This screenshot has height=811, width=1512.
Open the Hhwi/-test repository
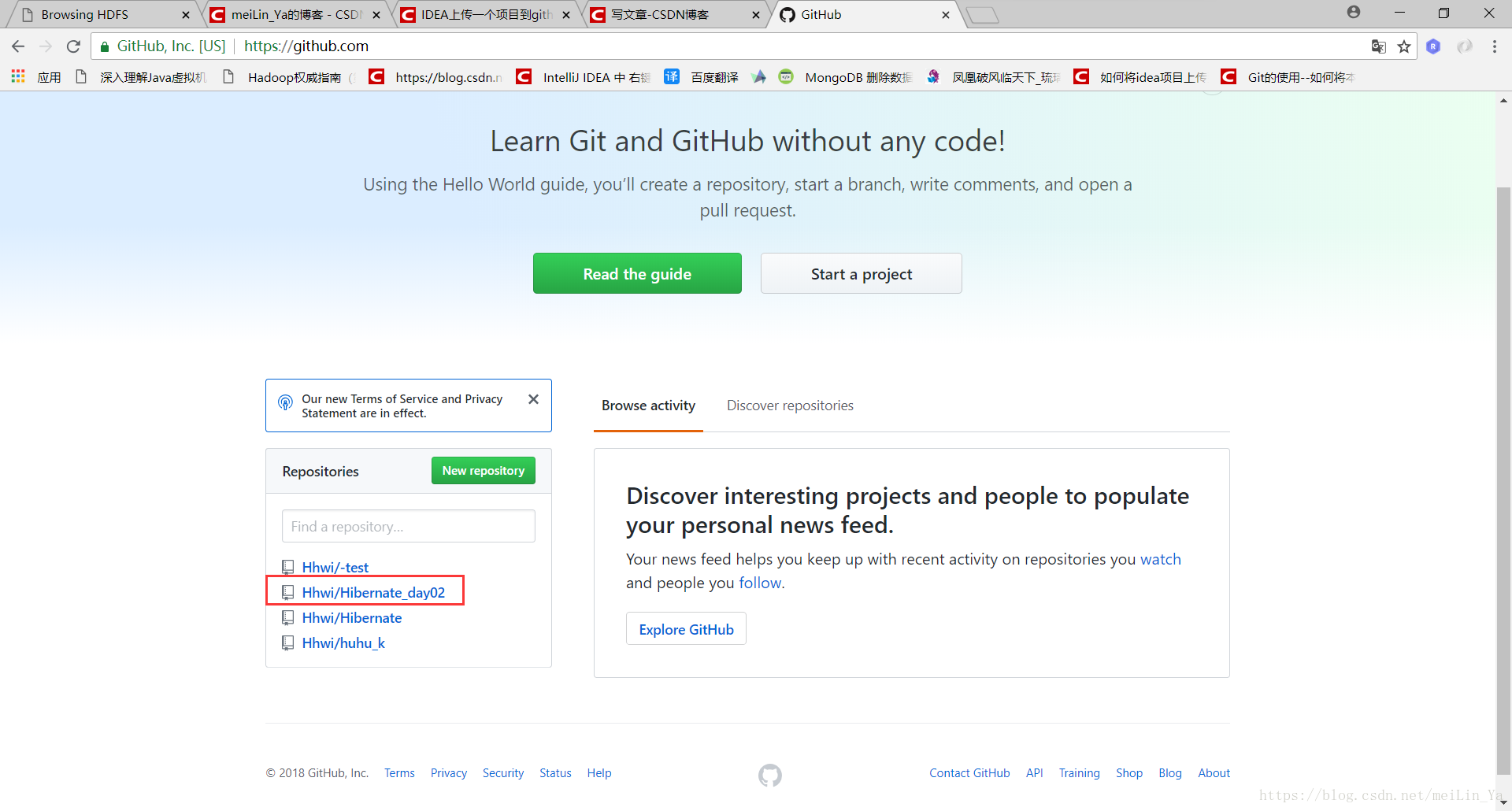pos(335,567)
